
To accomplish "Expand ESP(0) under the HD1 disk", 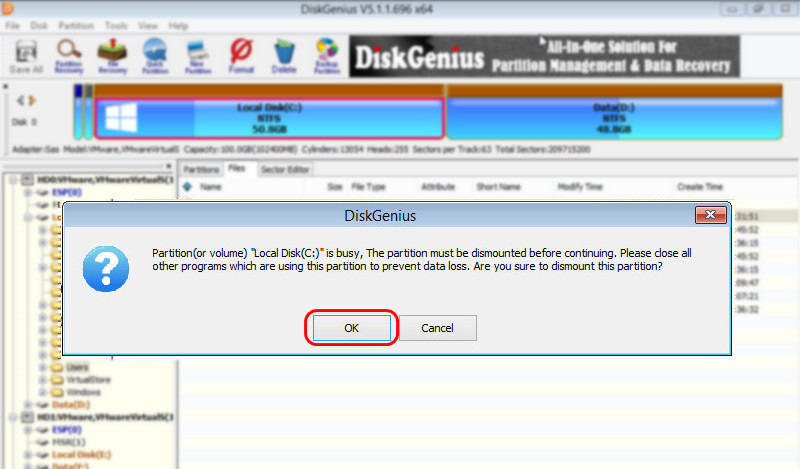I will 28,430.
